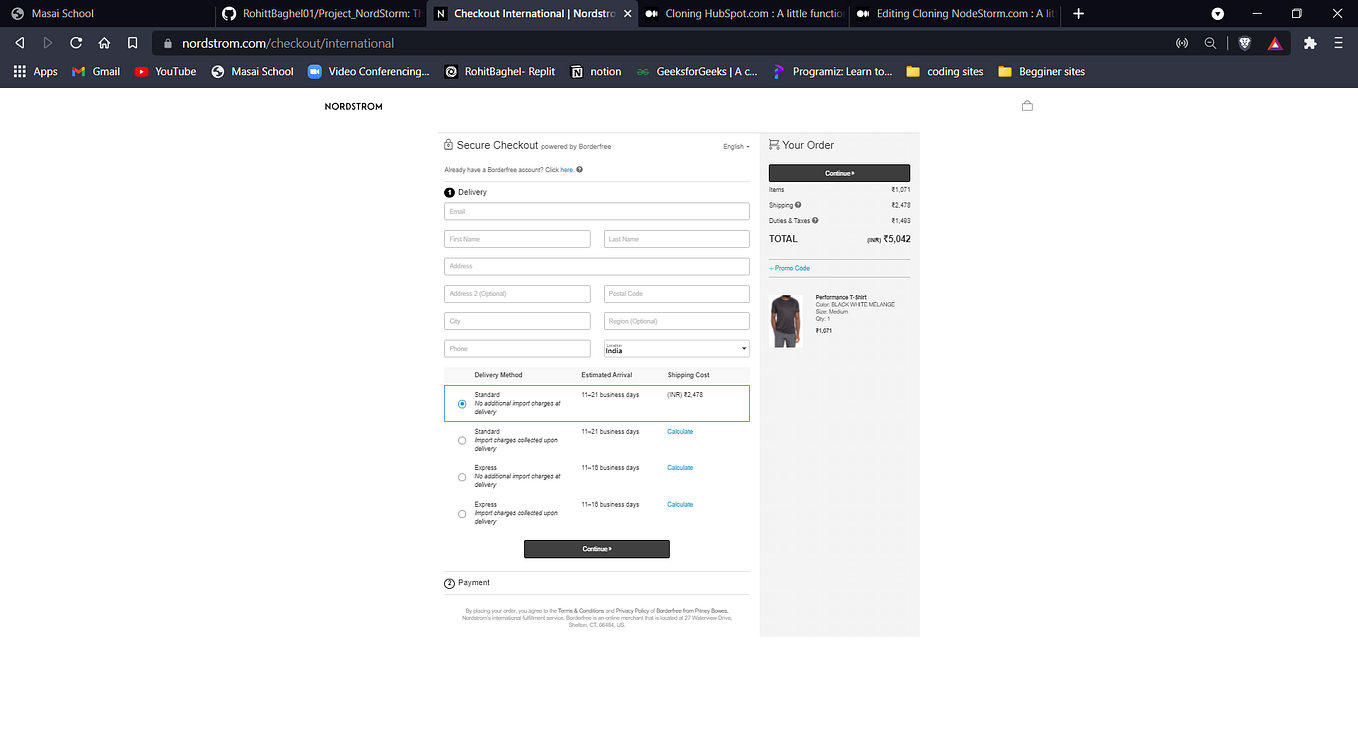Click the page zoom magnifier icon
The height and width of the screenshot is (729, 1358).
(x=1210, y=43)
